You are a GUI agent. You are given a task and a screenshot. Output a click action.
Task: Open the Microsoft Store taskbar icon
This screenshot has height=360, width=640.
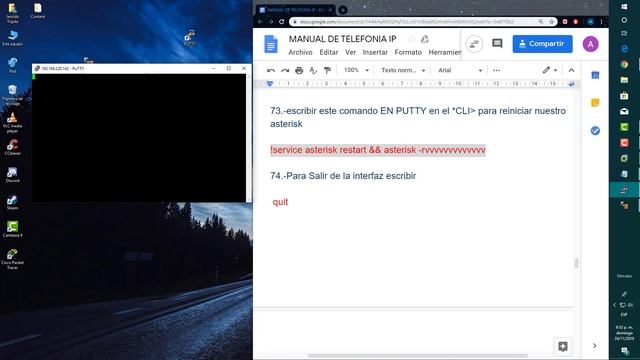tap(624, 96)
